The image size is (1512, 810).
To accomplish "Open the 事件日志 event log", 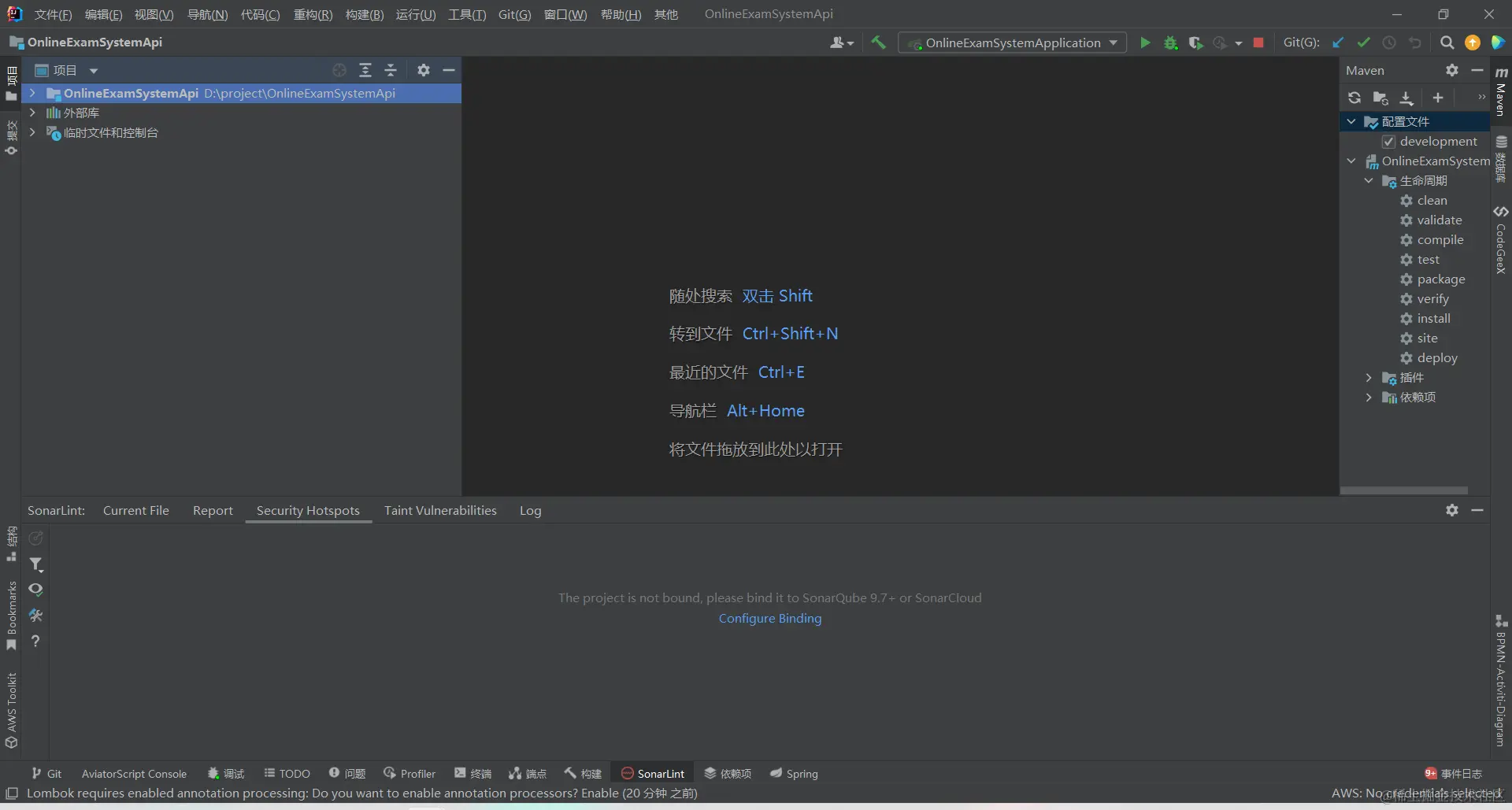I will pos(1453,773).
